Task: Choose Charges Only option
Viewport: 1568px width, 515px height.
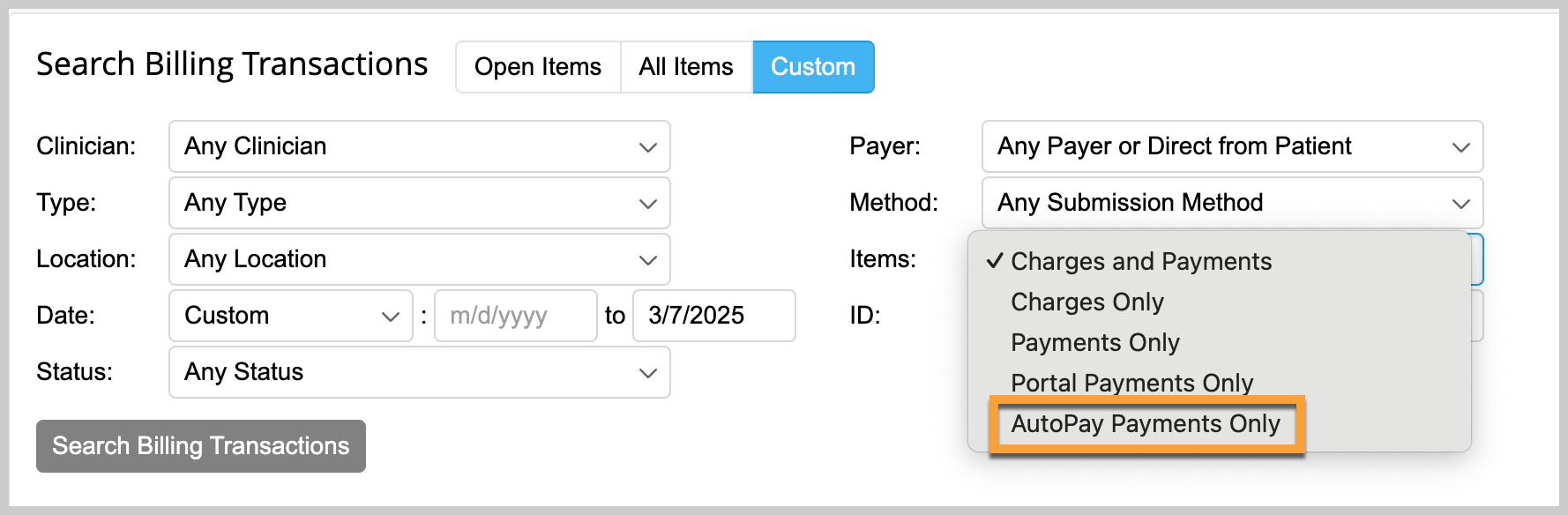Action: coord(1220,302)
